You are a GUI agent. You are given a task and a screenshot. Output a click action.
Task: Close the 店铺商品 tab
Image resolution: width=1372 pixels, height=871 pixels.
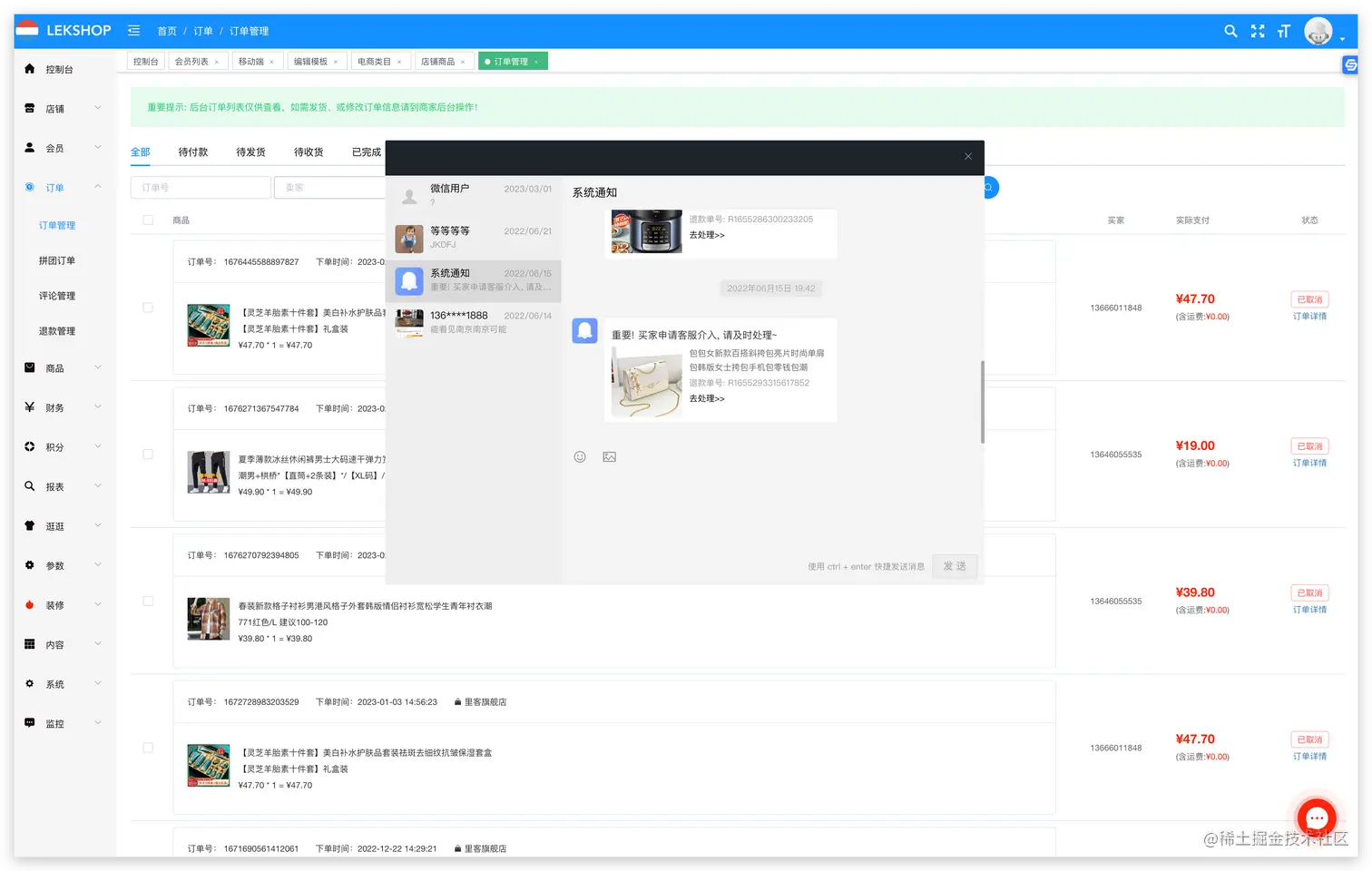463,62
